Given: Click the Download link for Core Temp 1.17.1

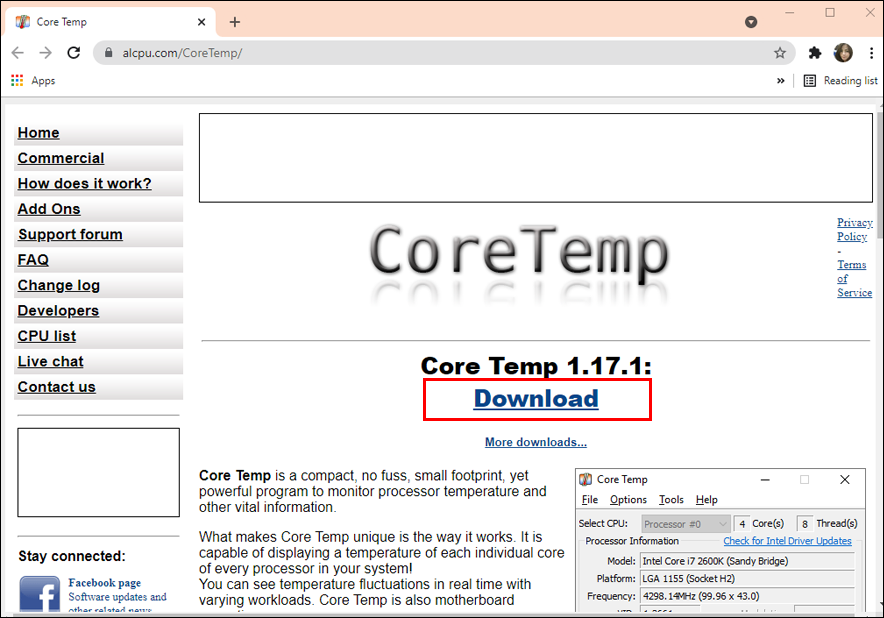Looking at the screenshot, I should [536, 399].
